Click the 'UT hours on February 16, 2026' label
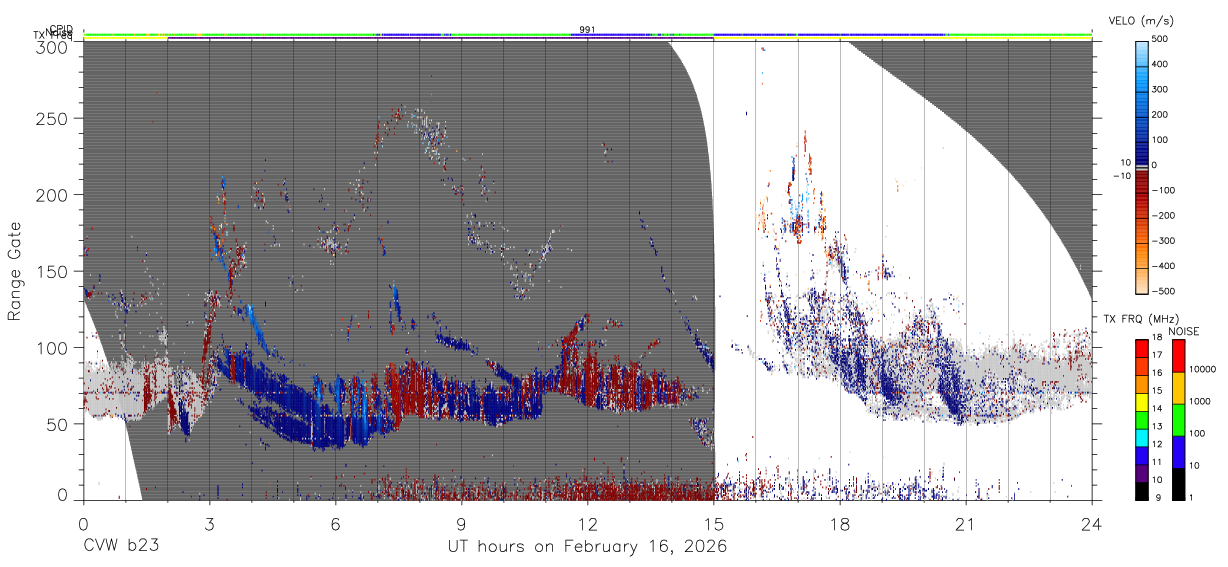1228x567 pixels. coord(587,547)
